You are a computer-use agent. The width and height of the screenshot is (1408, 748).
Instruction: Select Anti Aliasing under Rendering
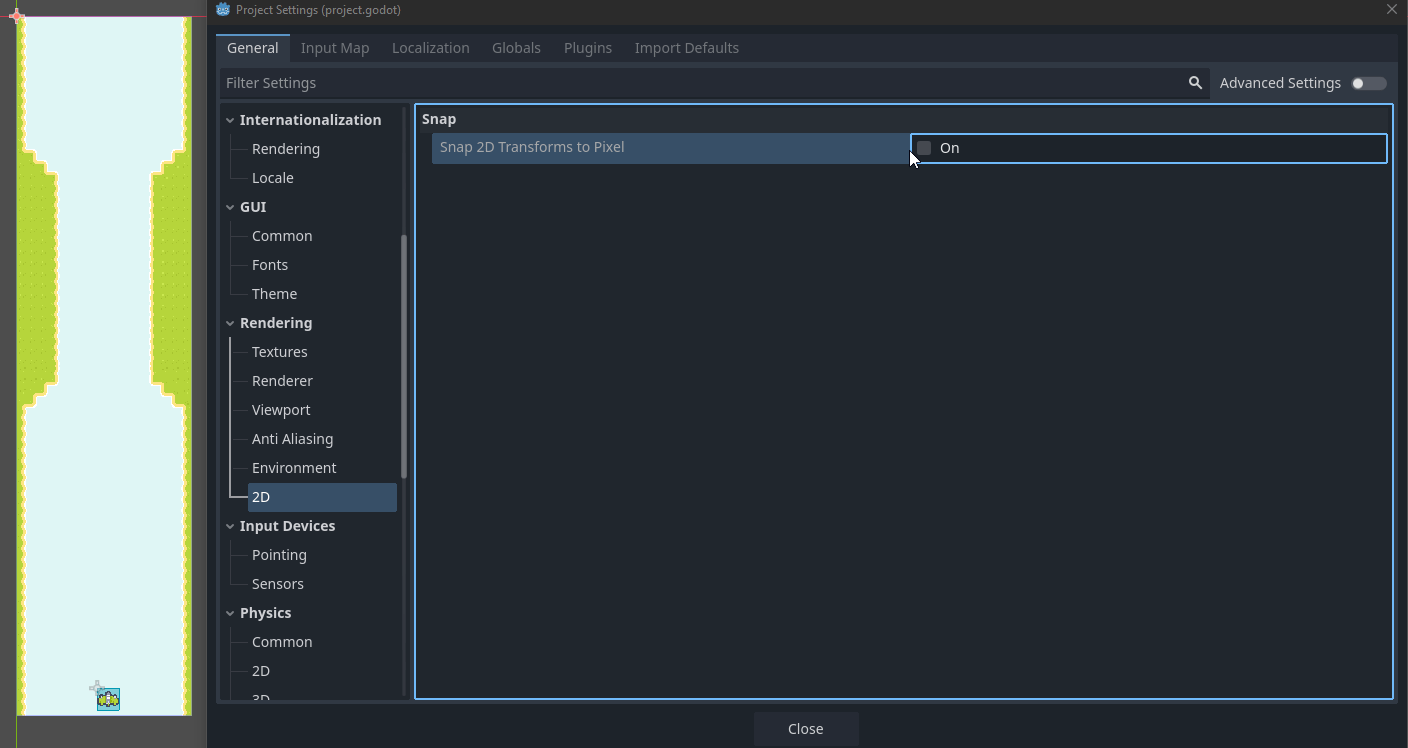[292, 438]
